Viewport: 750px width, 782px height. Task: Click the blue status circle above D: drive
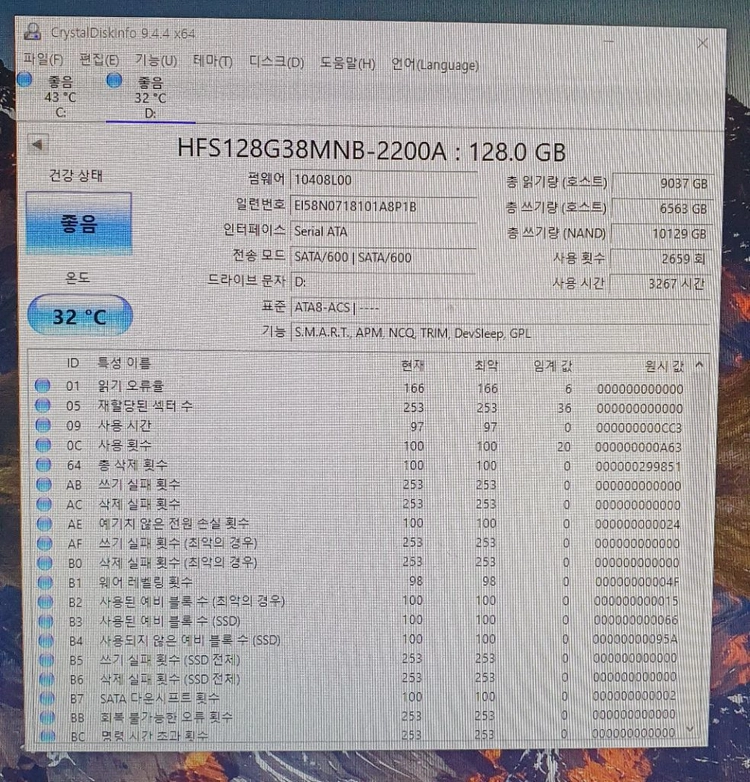[x=114, y=80]
